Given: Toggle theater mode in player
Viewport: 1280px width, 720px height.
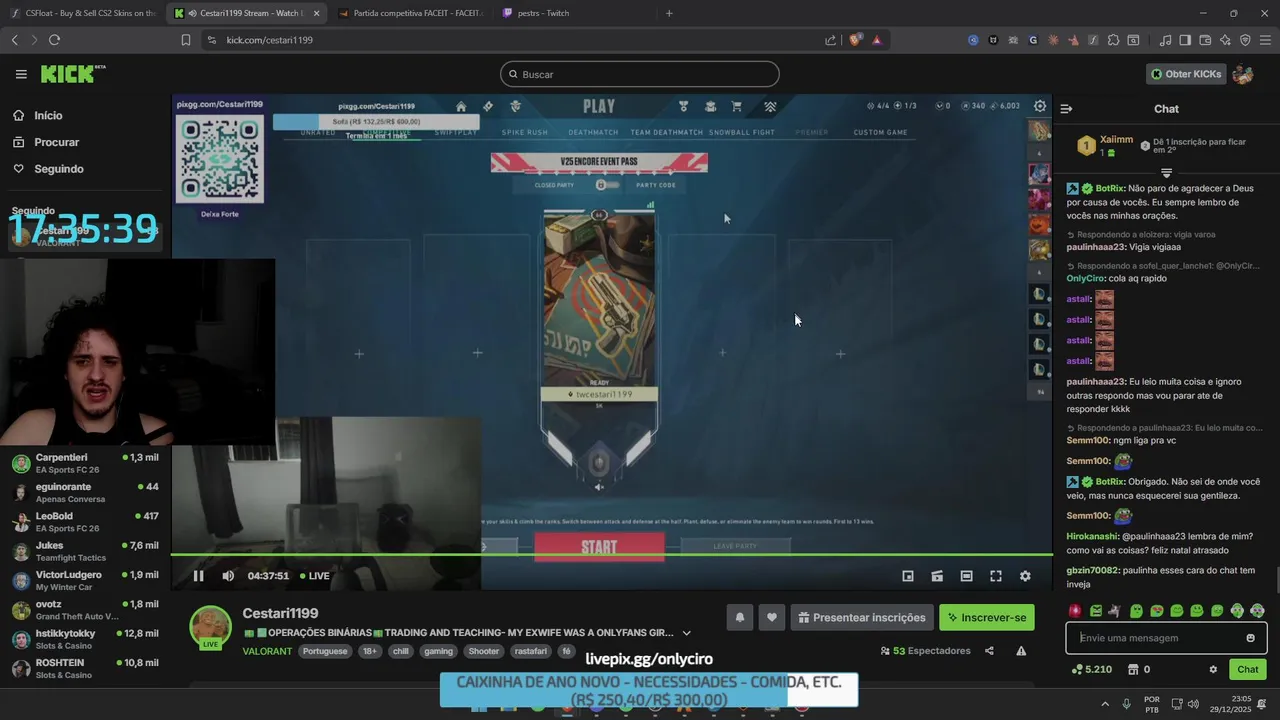Looking at the screenshot, I should coord(966,576).
